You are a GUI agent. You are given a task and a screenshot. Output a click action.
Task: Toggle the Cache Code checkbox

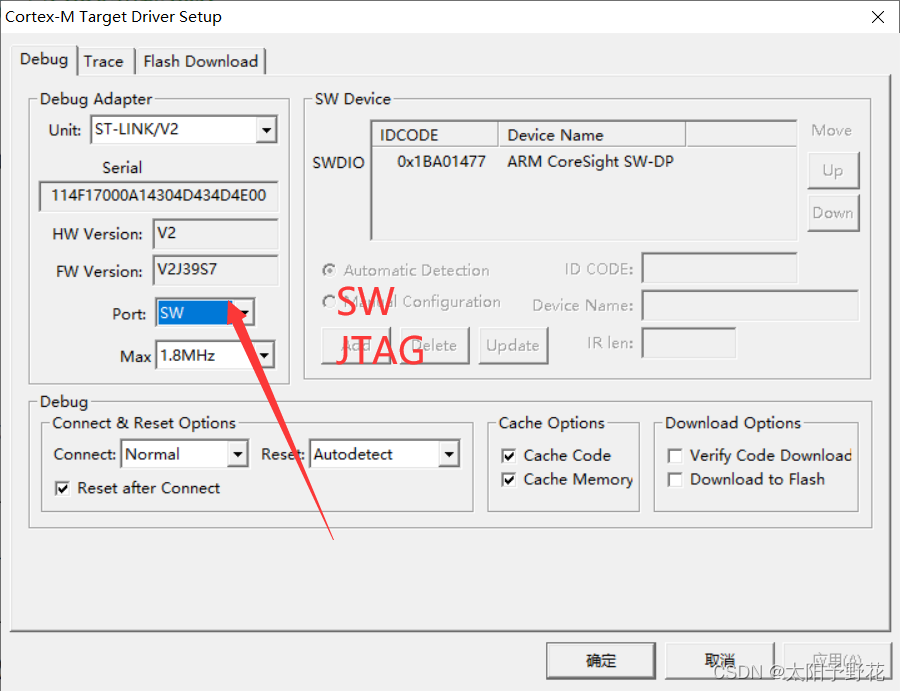[509, 456]
